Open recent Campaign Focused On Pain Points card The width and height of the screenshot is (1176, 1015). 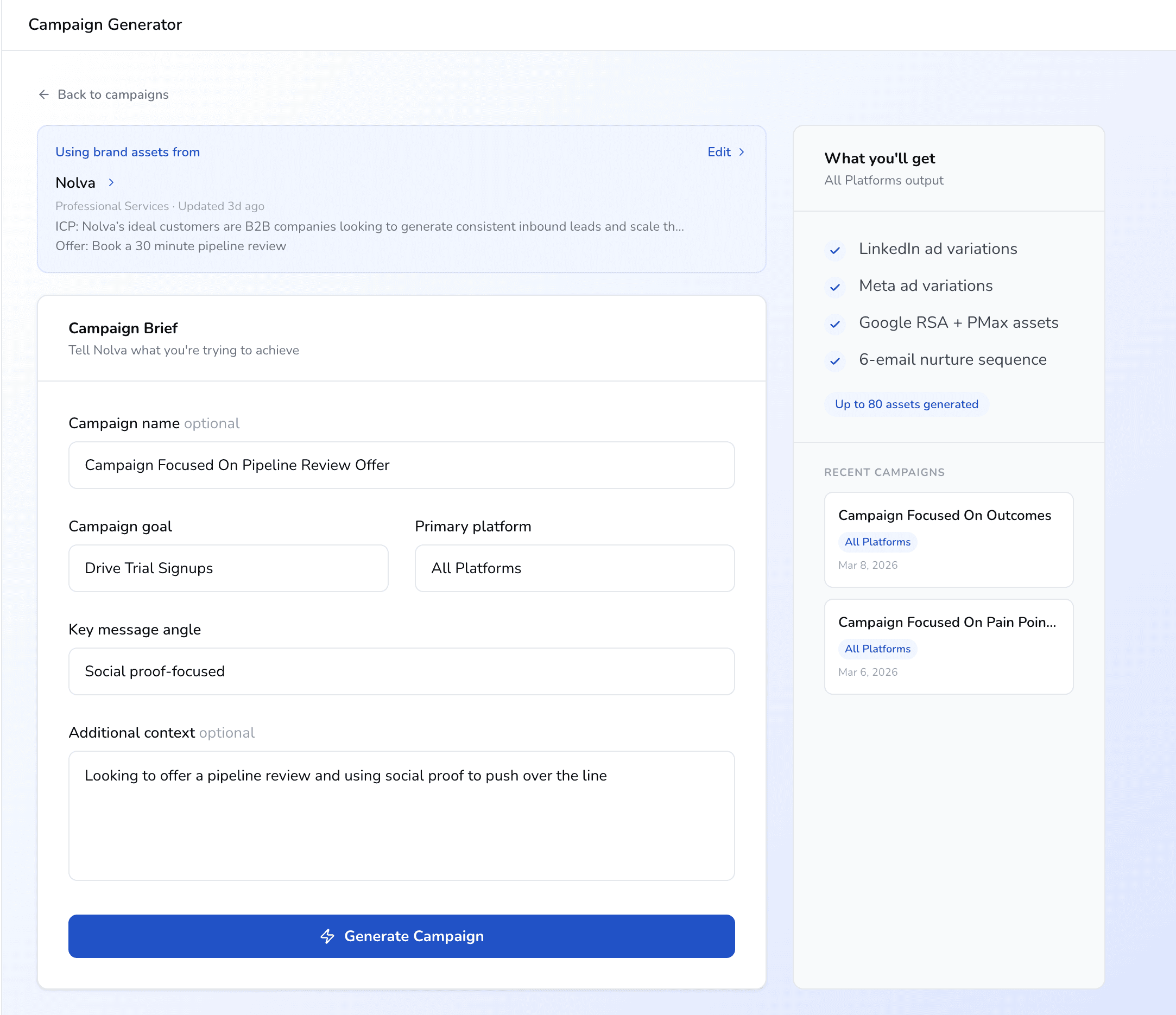click(x=948, y=646)
